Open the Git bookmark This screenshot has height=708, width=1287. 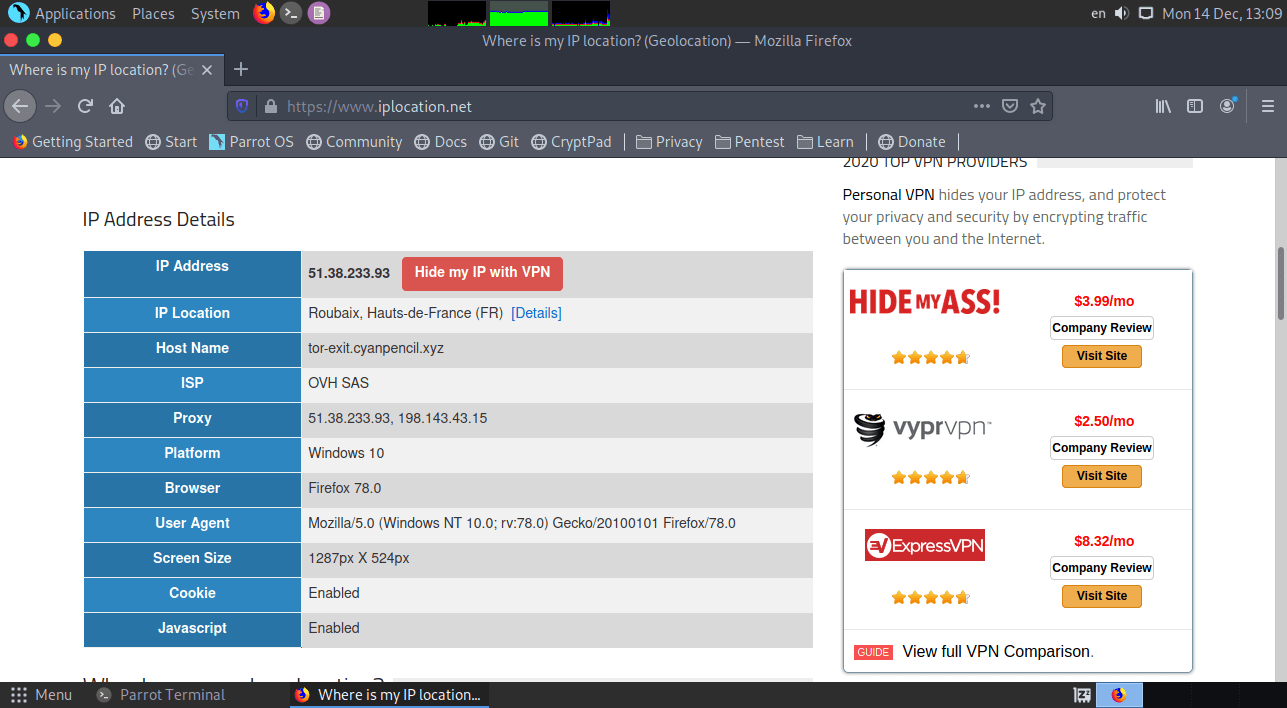point(499,142)
